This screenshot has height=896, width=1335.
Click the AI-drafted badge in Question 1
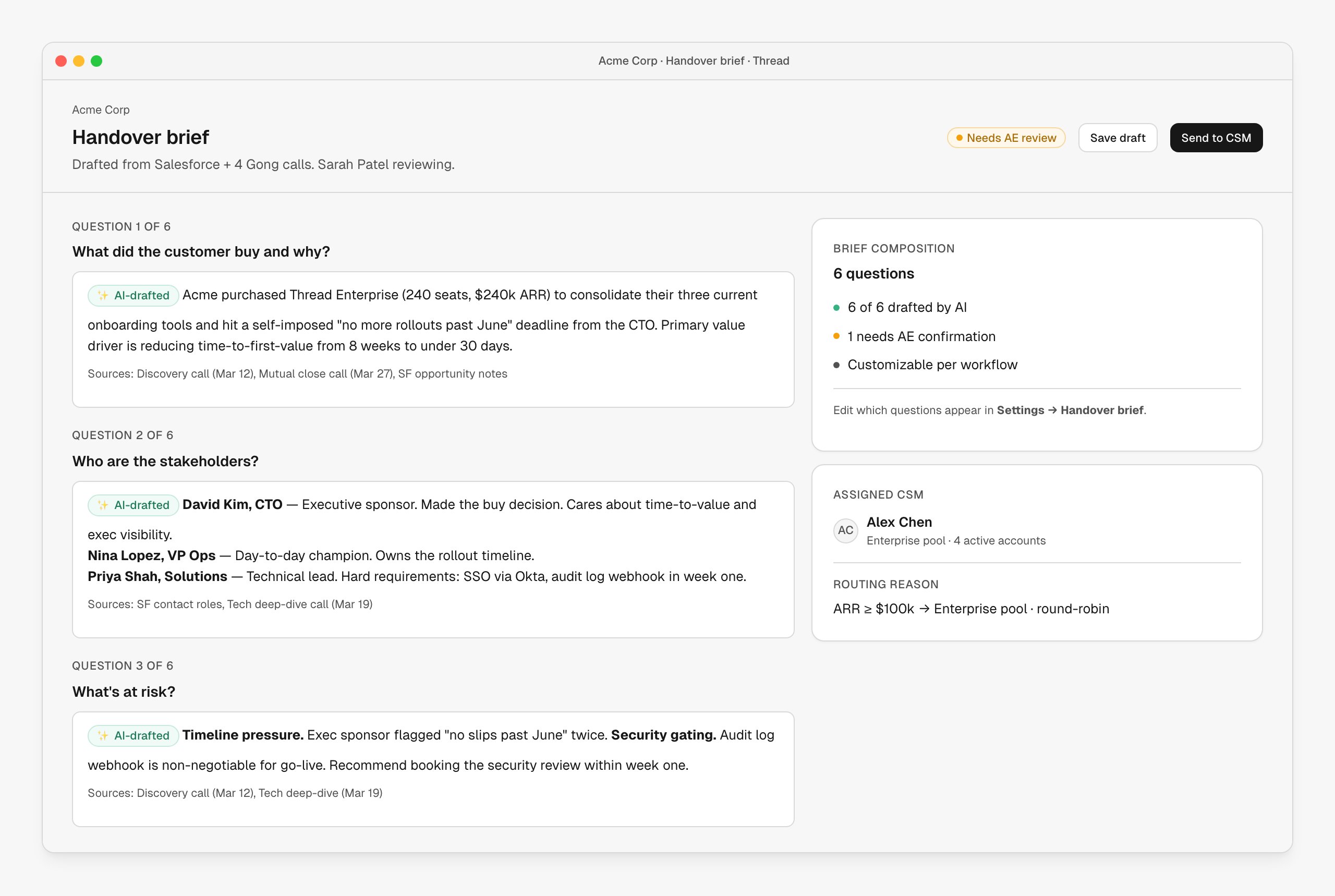coord(133,295)
